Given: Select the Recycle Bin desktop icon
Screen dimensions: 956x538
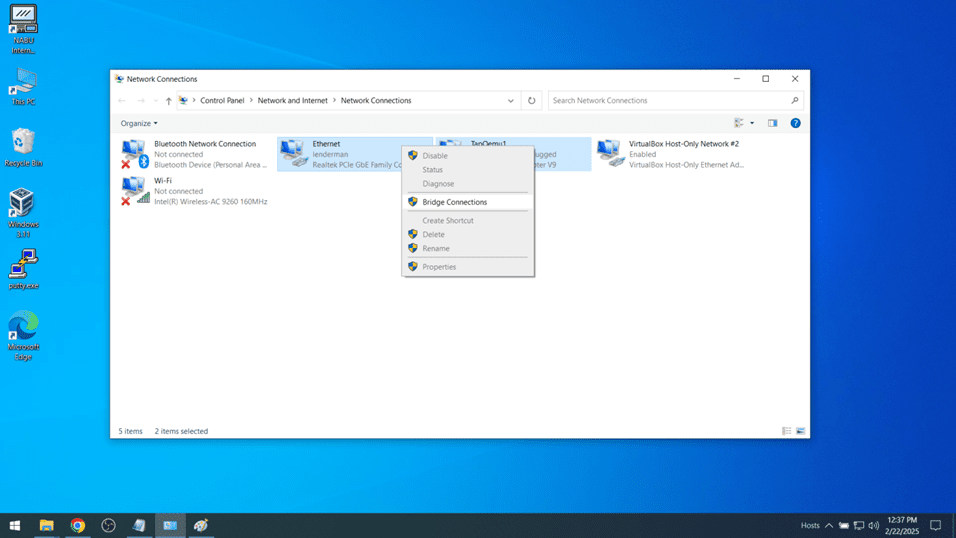Looking at the screenshot, I should click(23, 147).
